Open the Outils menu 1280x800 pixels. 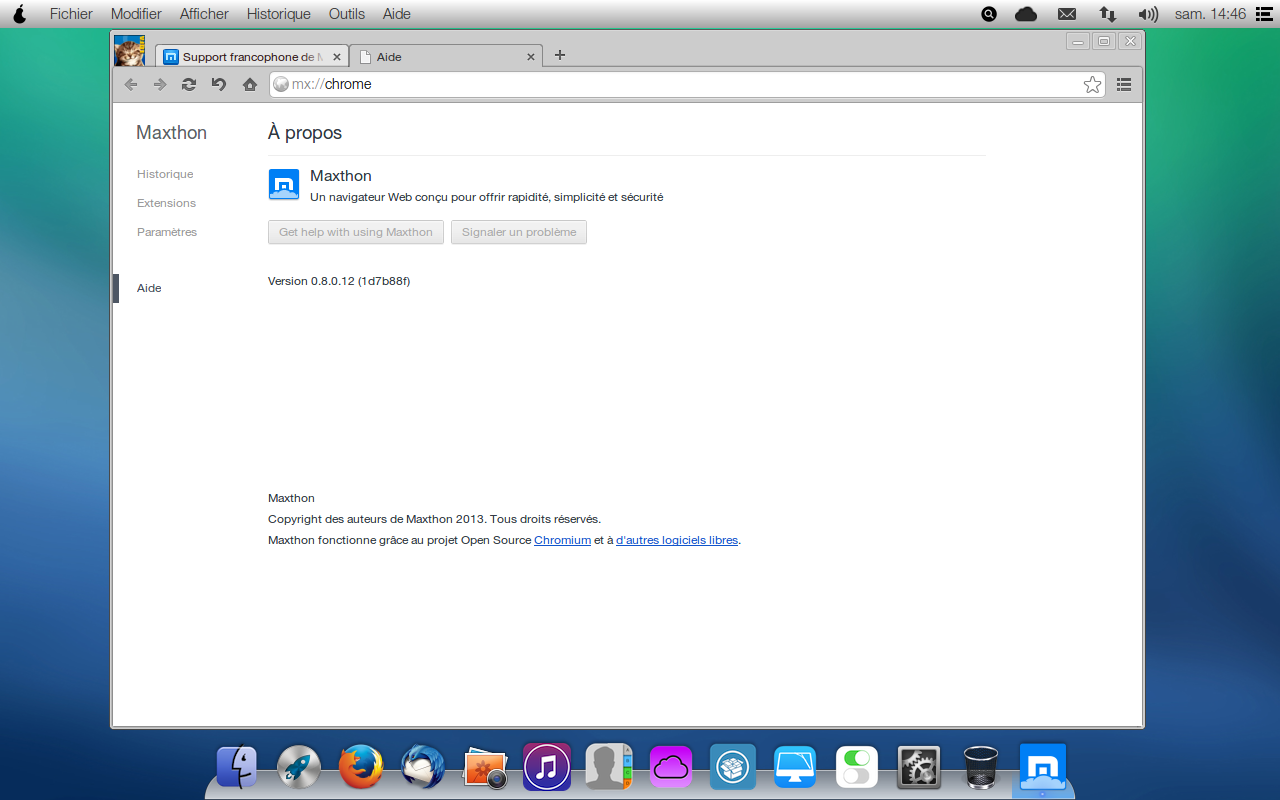click(x=347, y=14)
